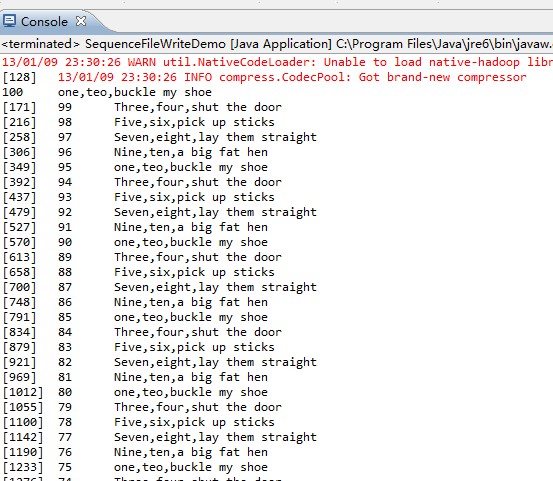Click the terminated SequenceFileWriteDemo launch label

(x=276, y=44)
